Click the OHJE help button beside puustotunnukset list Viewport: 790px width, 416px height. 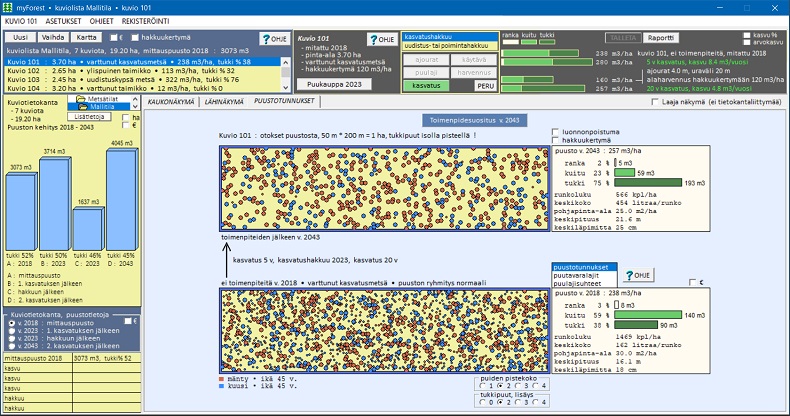636,275
